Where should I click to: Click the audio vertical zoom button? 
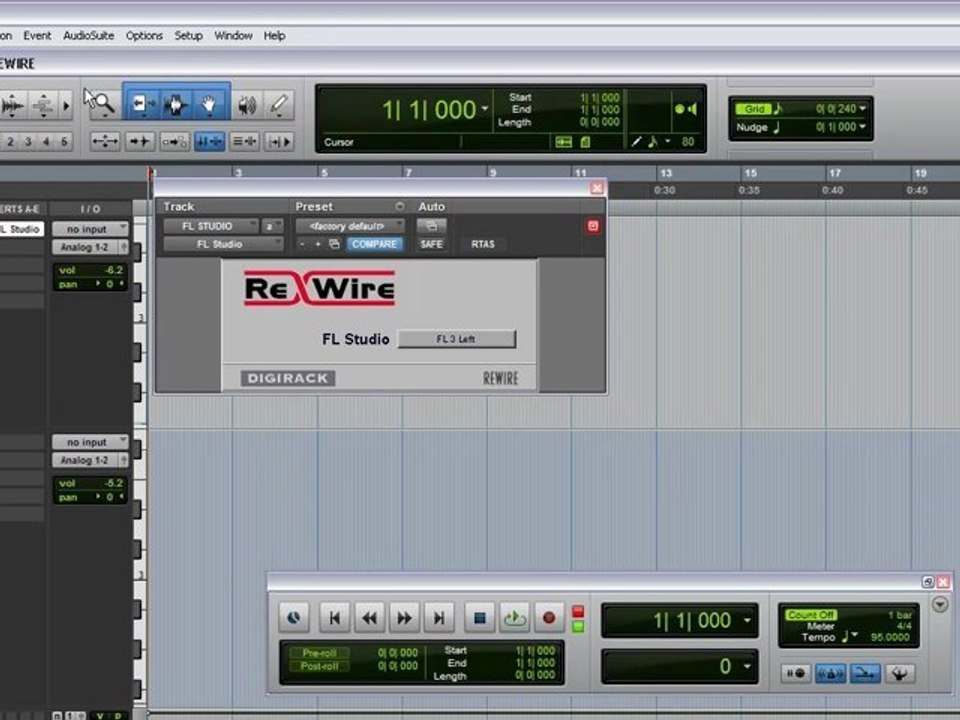(13, 105)
